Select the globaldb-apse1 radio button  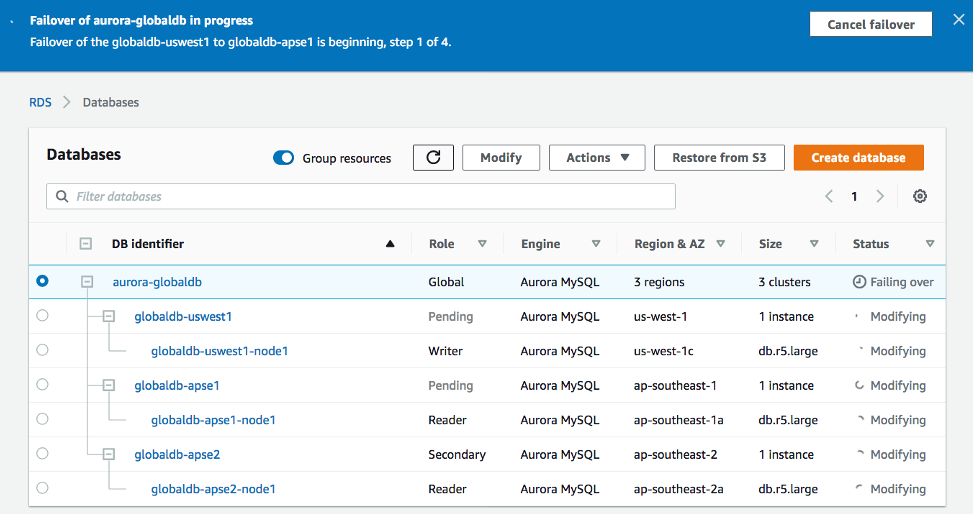coord(42,384)
